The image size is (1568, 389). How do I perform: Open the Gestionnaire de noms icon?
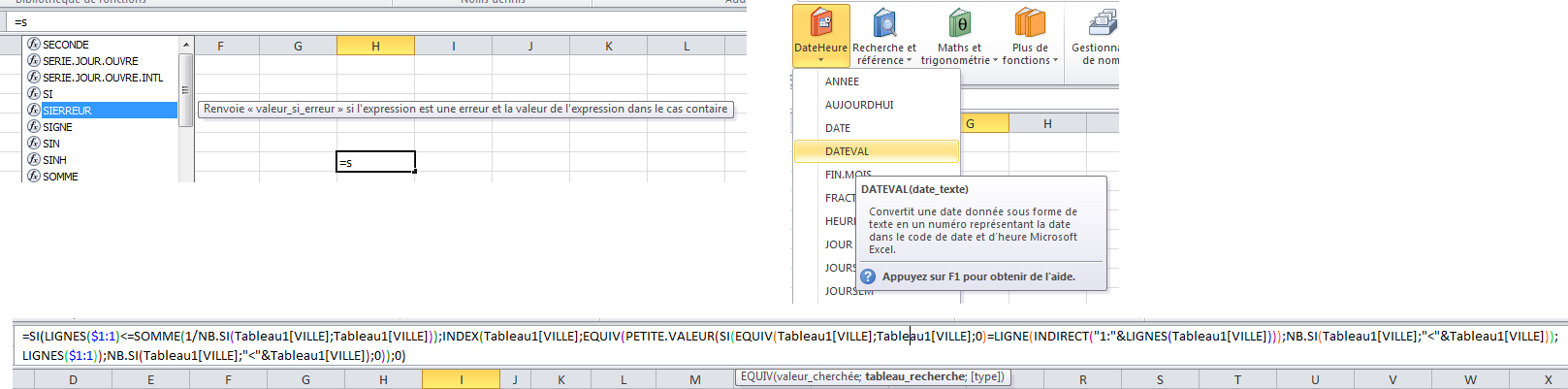pyautogui.click(x=1102, y=23)
